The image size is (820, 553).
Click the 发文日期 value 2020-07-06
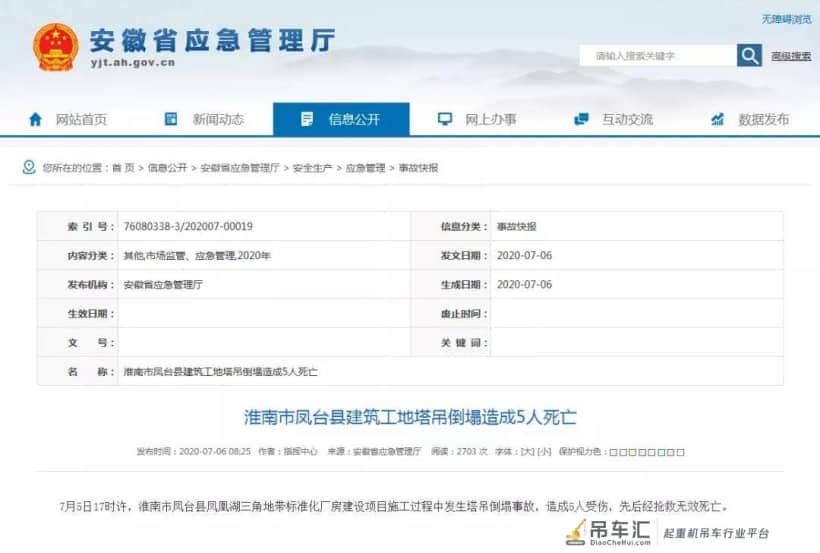[524, 255]
